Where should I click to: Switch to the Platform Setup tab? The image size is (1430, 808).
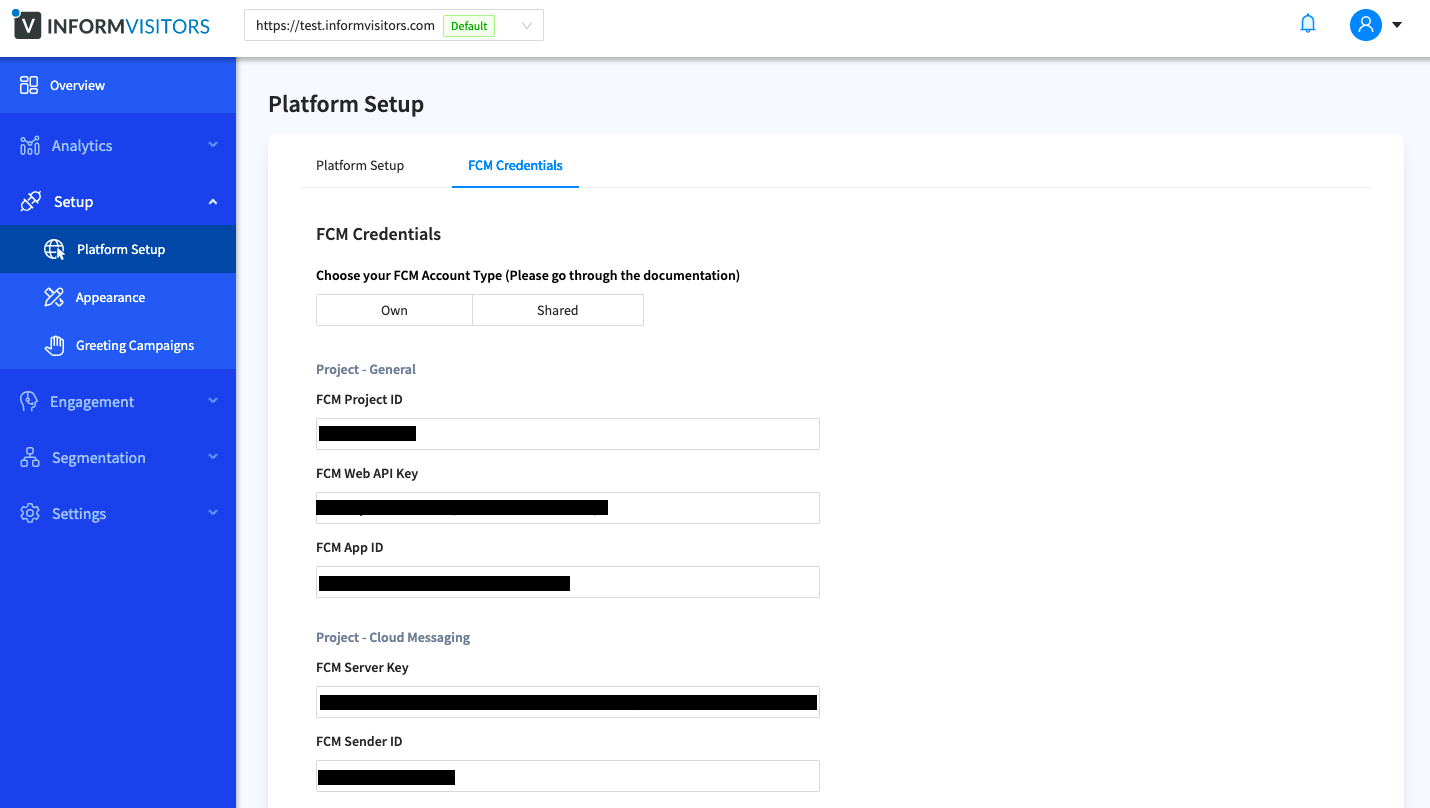(x=360, y=166)
